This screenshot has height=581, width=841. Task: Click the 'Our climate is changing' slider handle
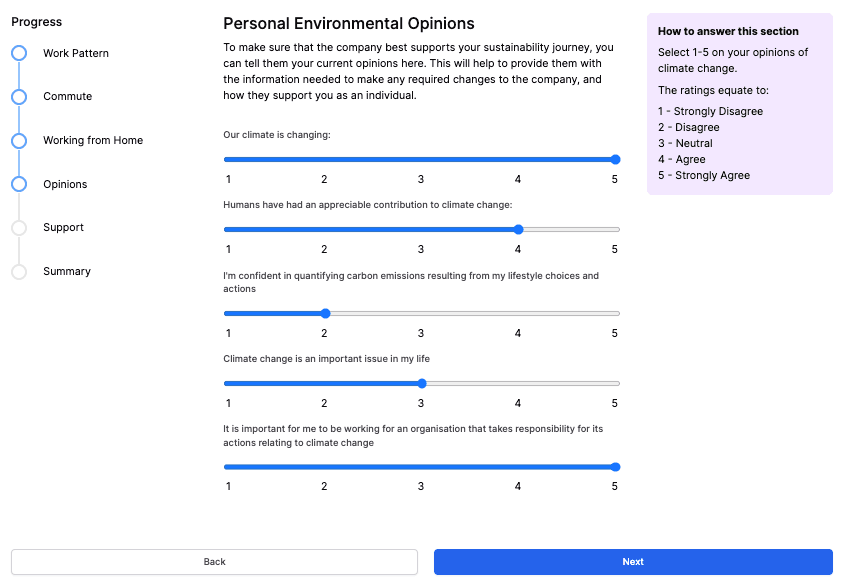click(x=615, y=159)
